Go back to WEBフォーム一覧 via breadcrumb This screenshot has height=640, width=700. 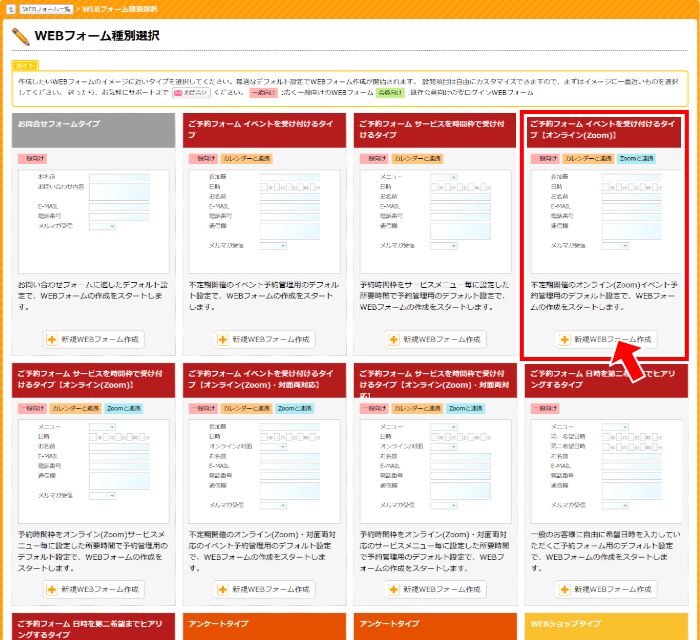tap(46, 9)
